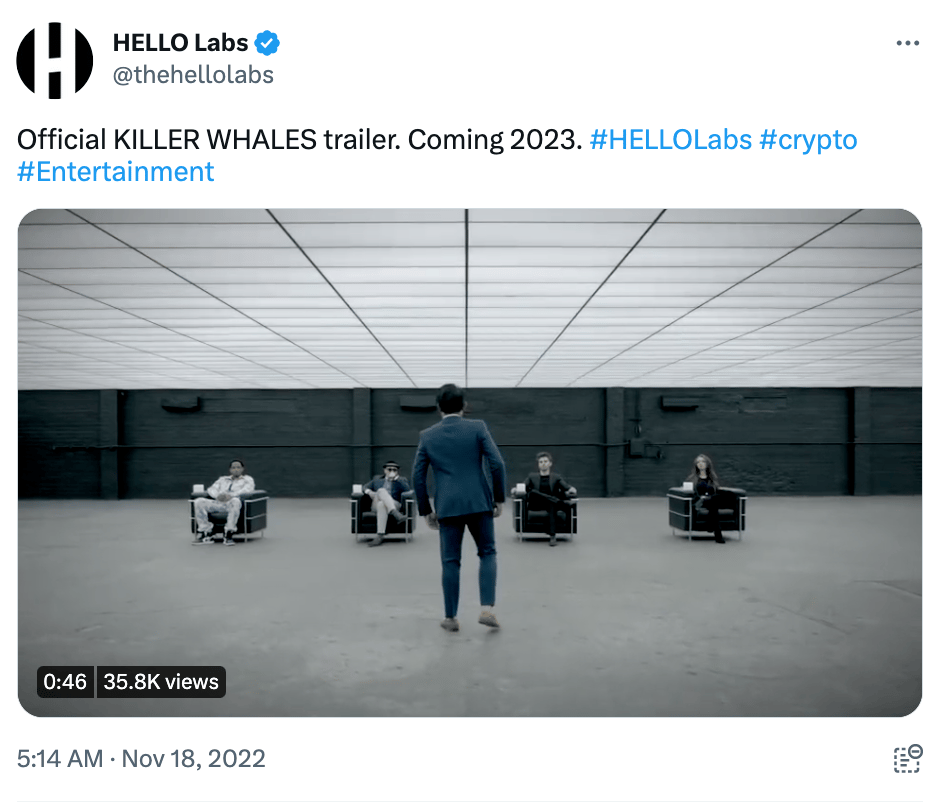Open the HELLO Labs profile avatar
This screenshot has width=940, height=808.
[55, 60]
